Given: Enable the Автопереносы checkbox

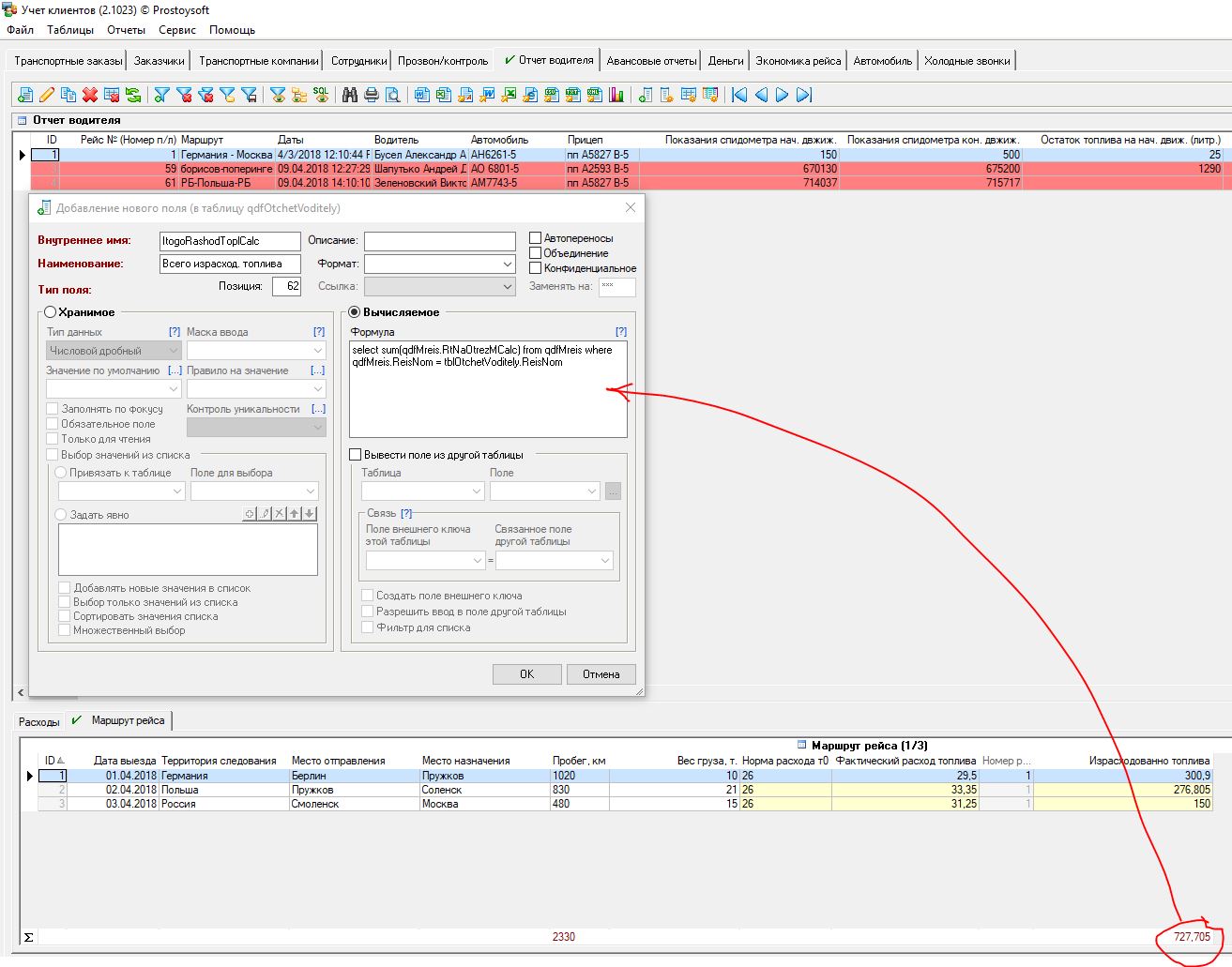Looking at the screenshot, I should click(x=536, y=238).
